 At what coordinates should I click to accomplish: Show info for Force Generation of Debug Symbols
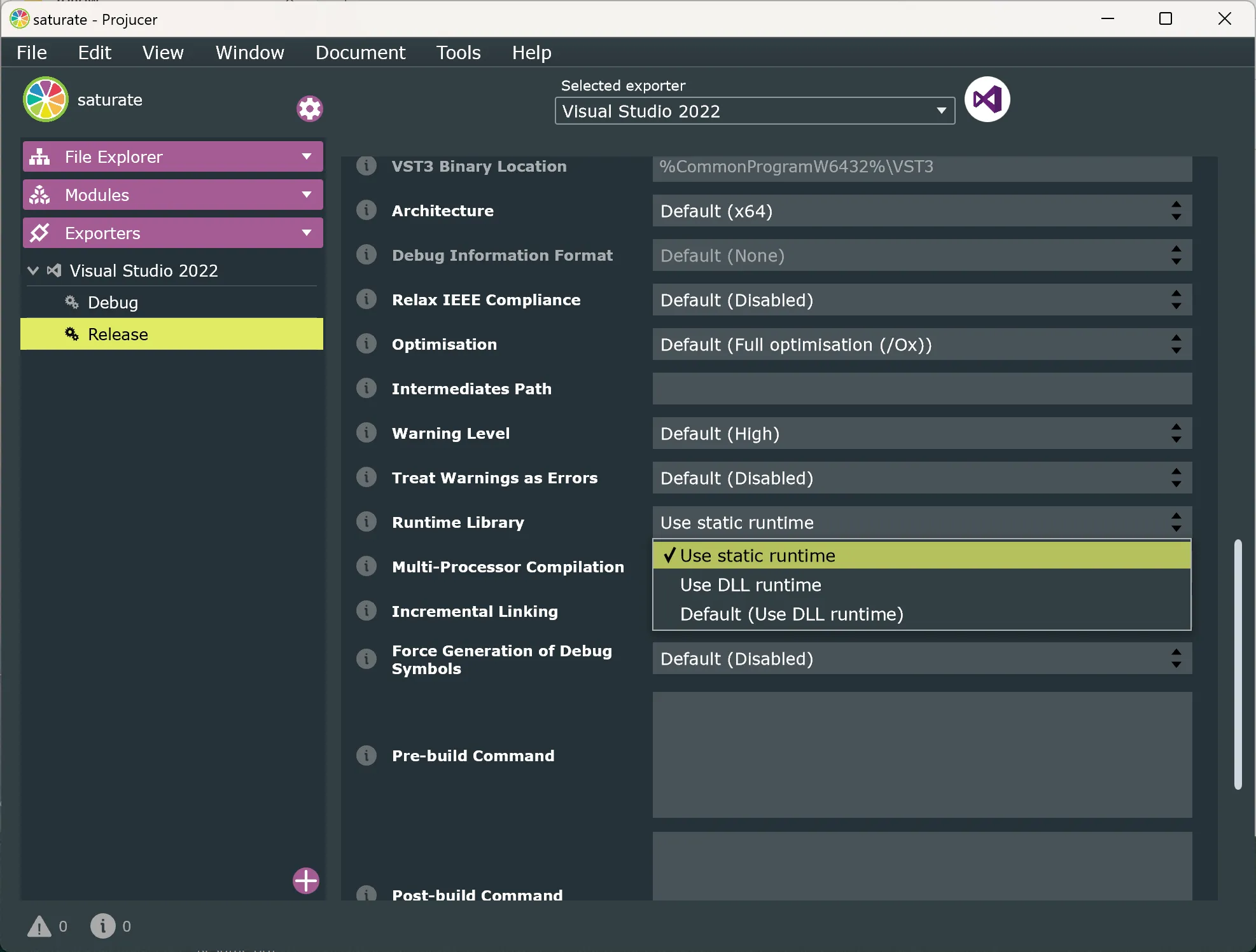pos(366,659)
